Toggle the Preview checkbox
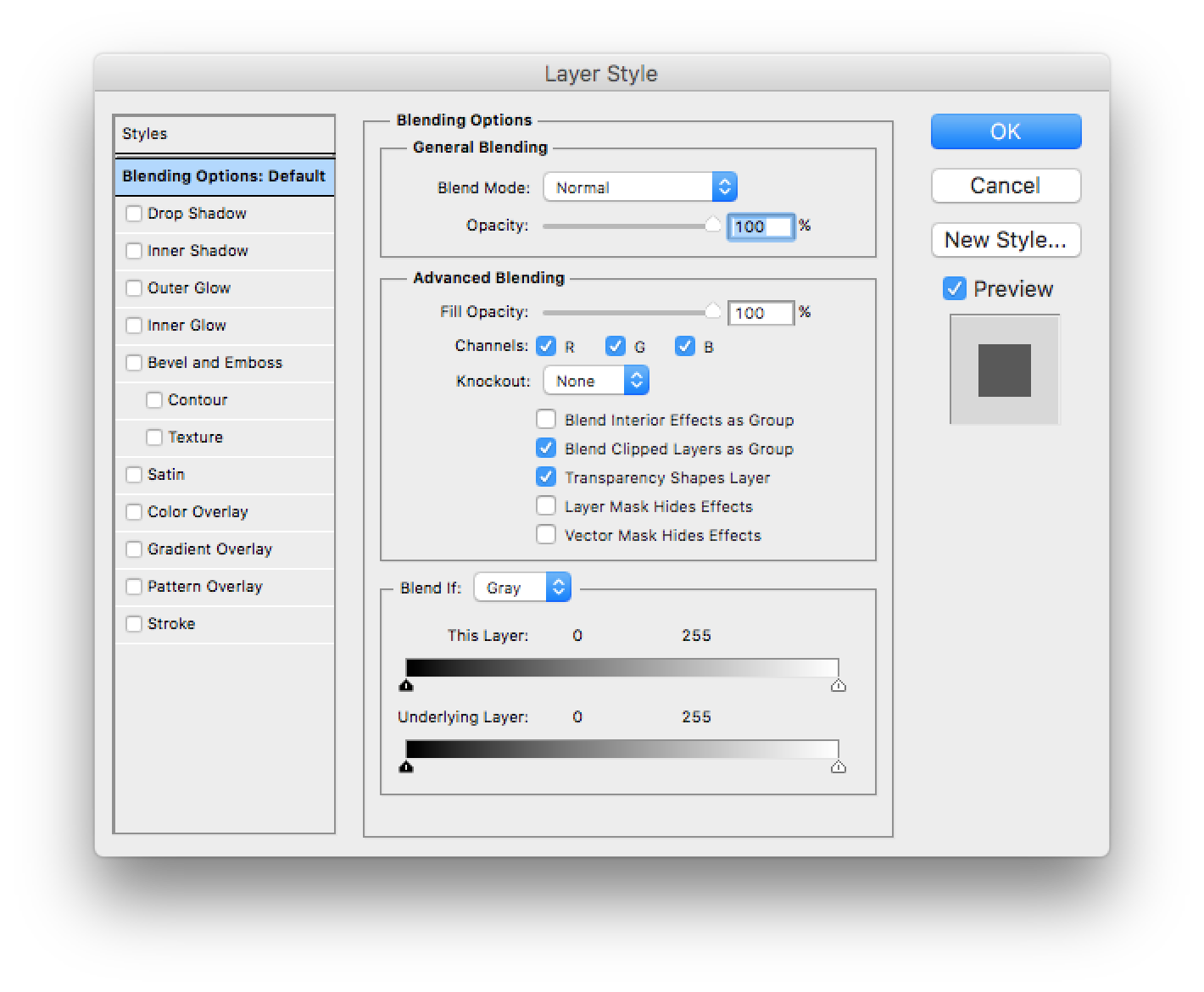The image size is (1204, 992). [x=955, y=289]
